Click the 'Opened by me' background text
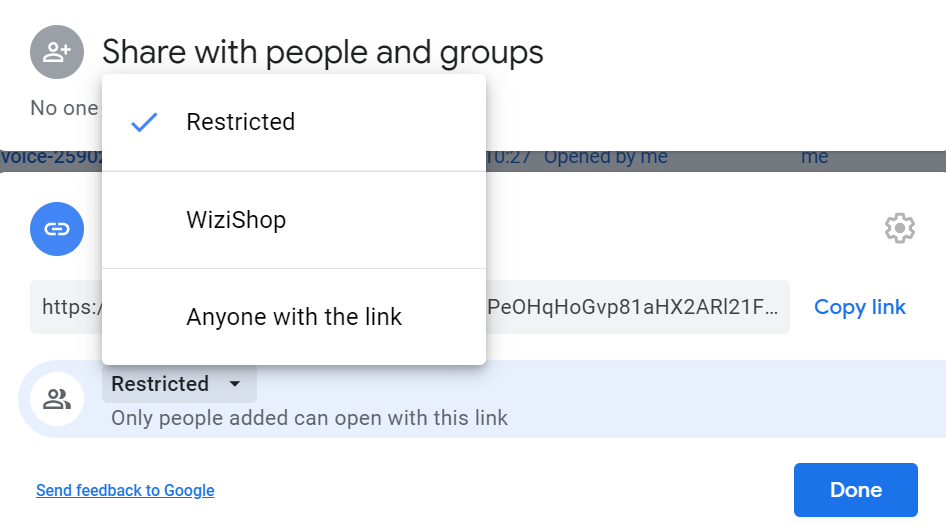This screenshot has height=524, width=946. (x=606, y=157)
